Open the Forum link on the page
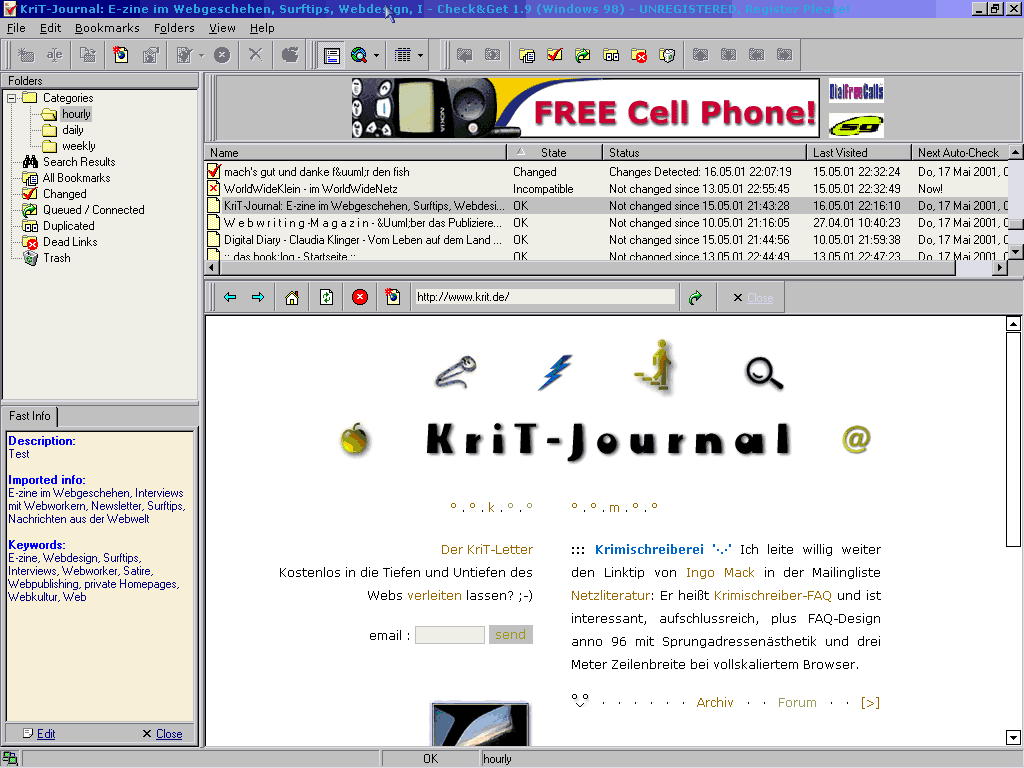 [x=797, y=703]
